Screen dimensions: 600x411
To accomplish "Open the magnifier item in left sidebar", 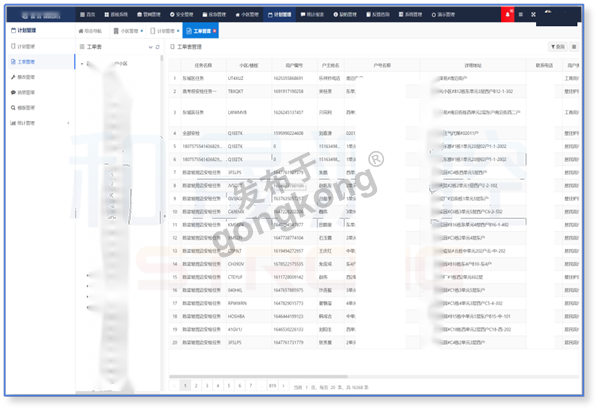I will click(x=25, y=106).
